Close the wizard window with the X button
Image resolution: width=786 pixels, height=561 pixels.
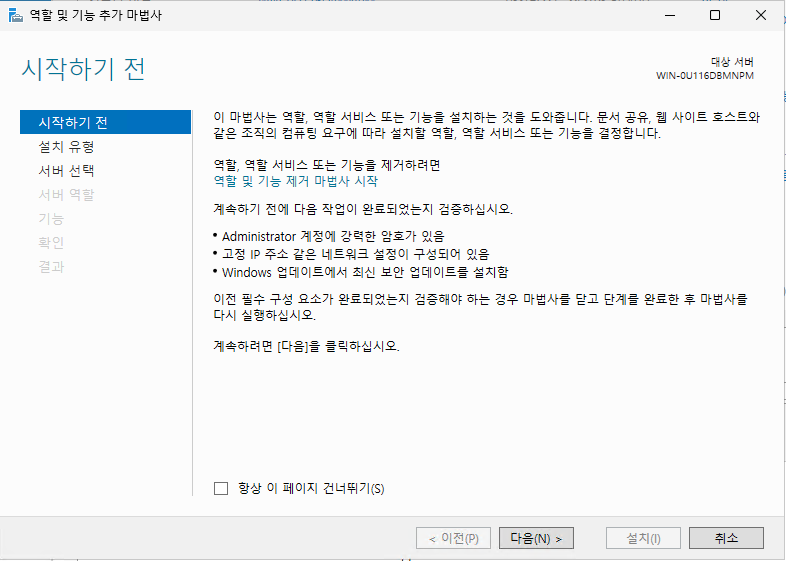[x=761, y=15]
